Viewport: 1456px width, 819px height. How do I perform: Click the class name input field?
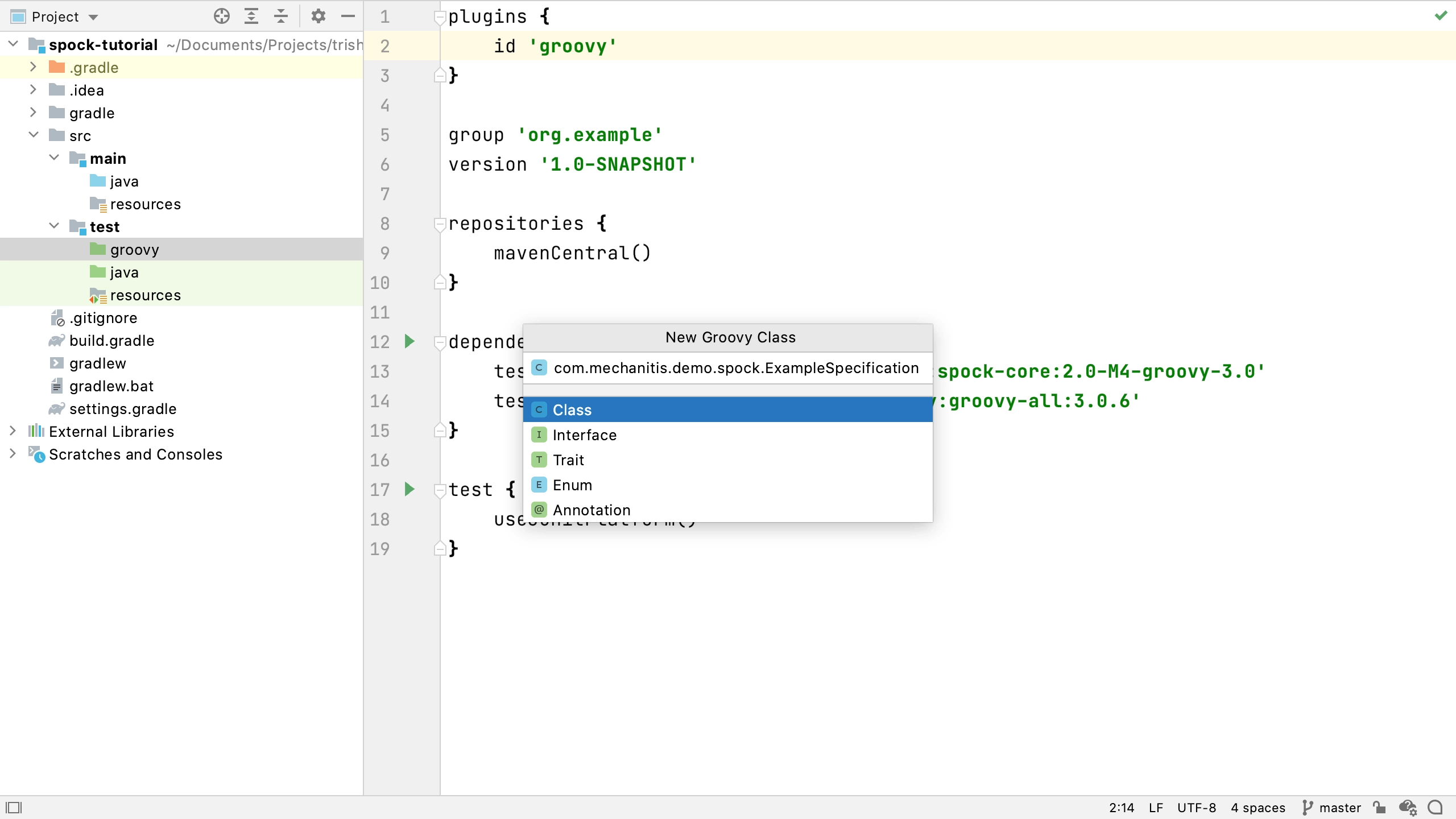tap(727, 368)
